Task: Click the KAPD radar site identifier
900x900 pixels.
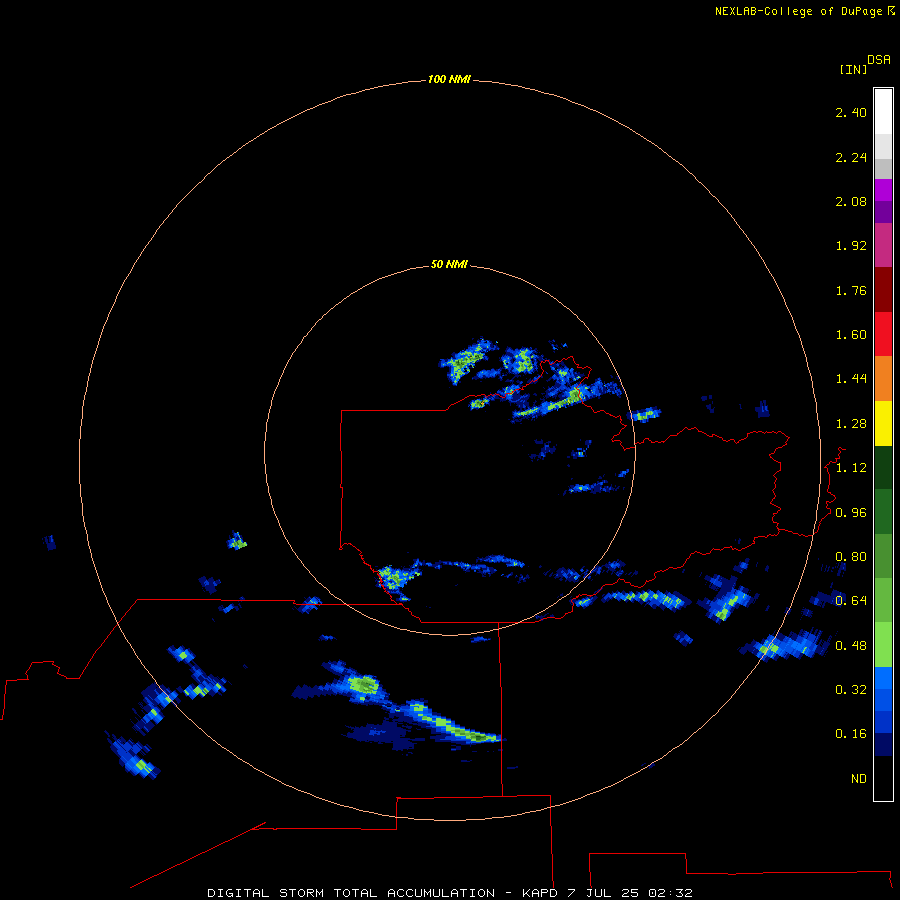Action: click(540, 893)
